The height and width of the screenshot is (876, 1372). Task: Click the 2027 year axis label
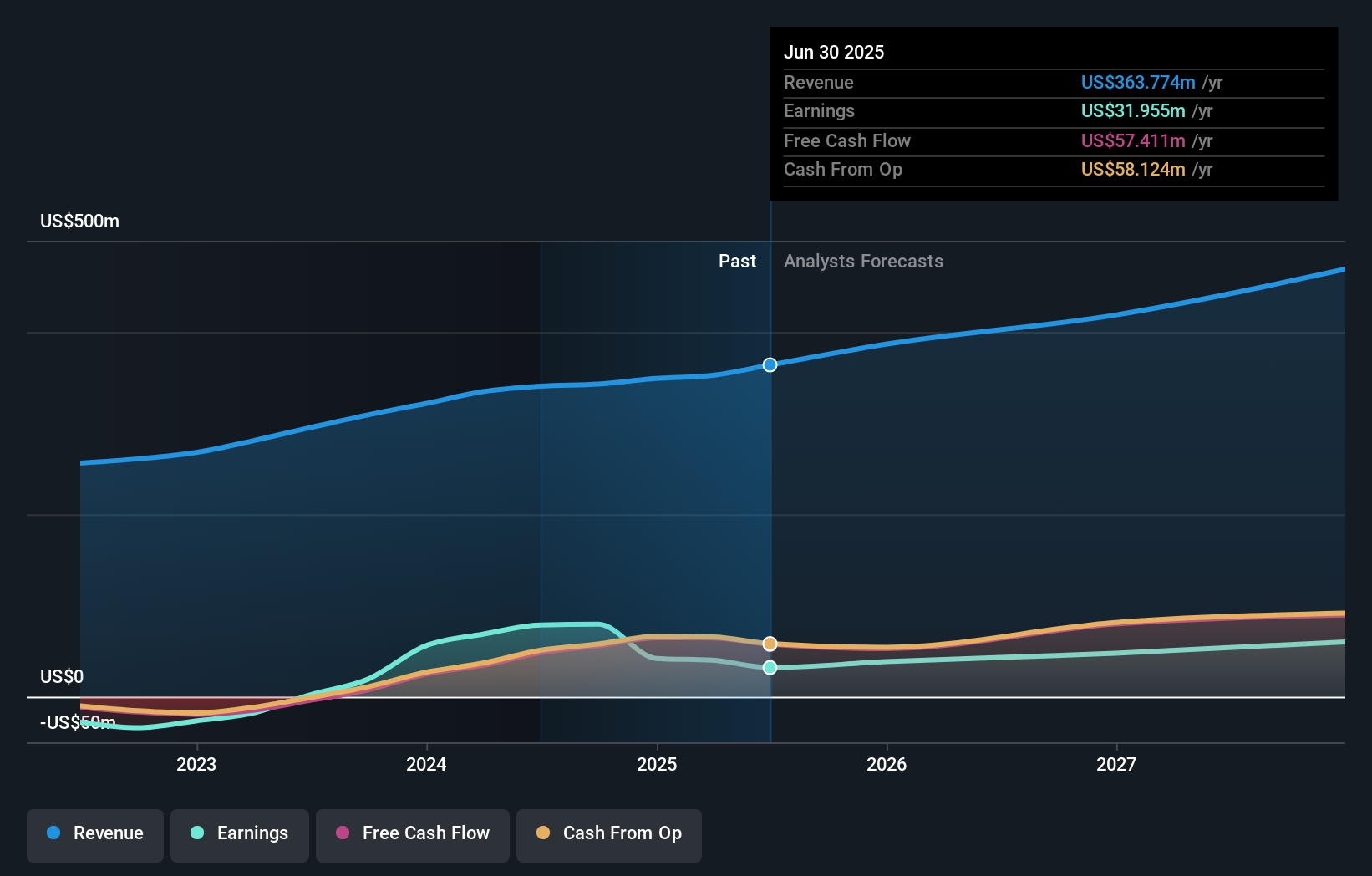1117,764
